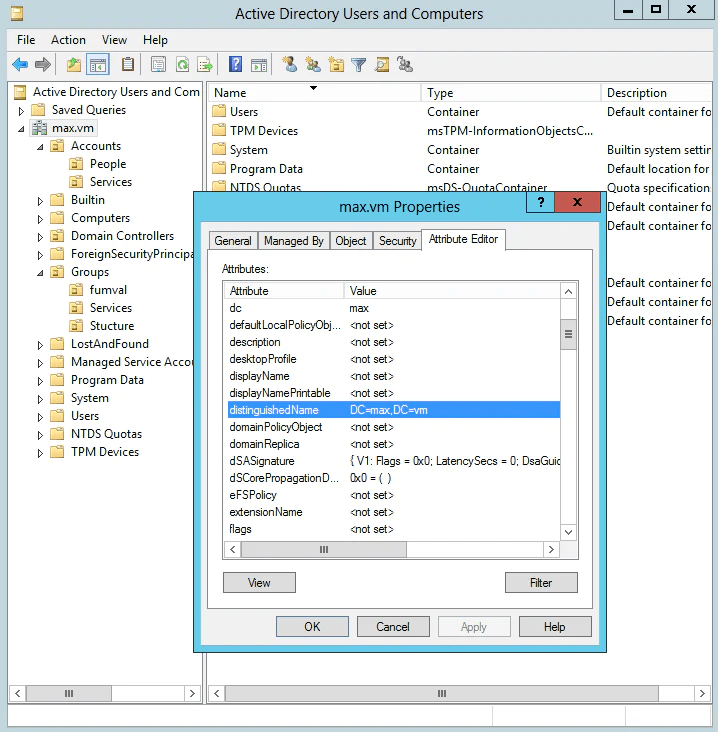
Task: Select Managed Service Accounts tree item
Action: pos(132,362)
